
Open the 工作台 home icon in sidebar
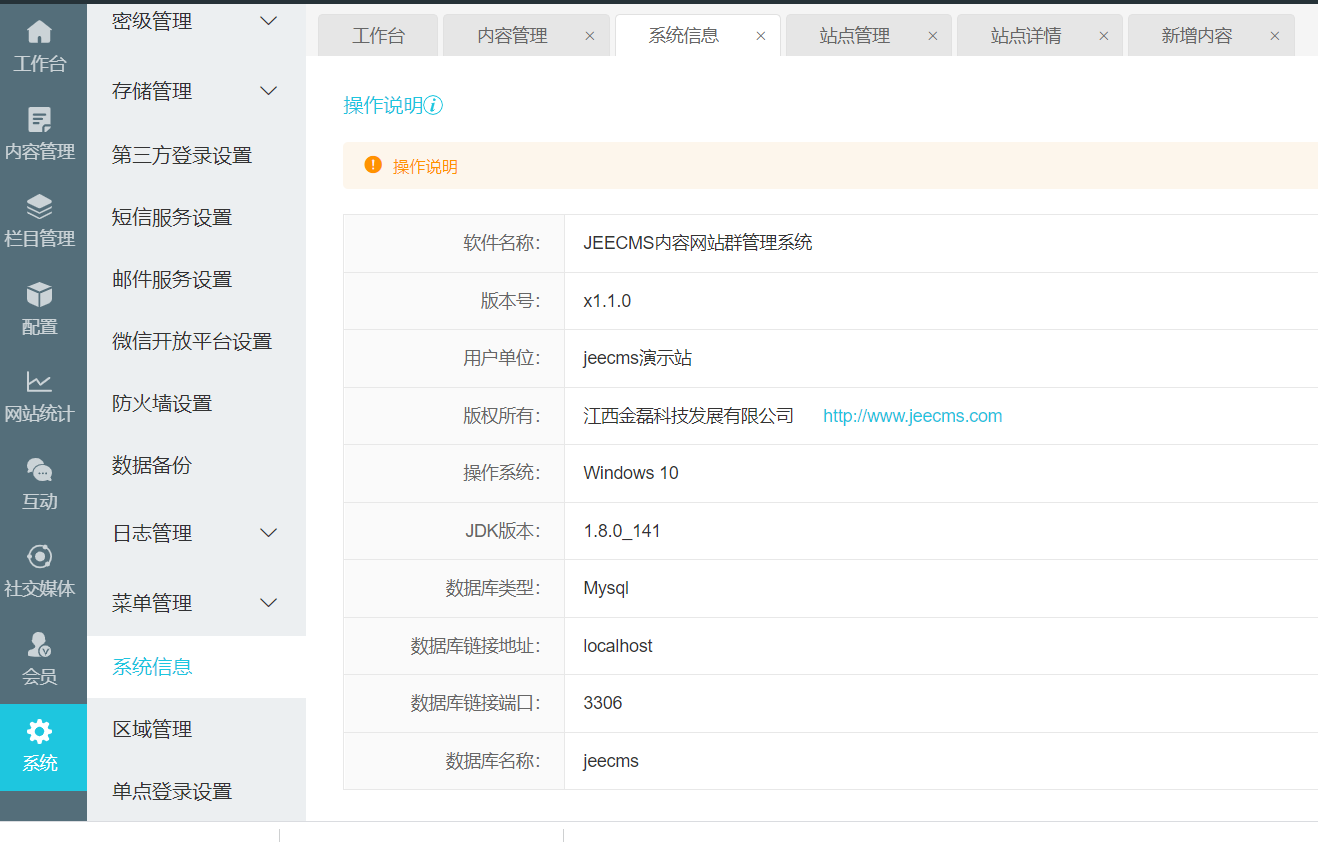click(39, 33)
